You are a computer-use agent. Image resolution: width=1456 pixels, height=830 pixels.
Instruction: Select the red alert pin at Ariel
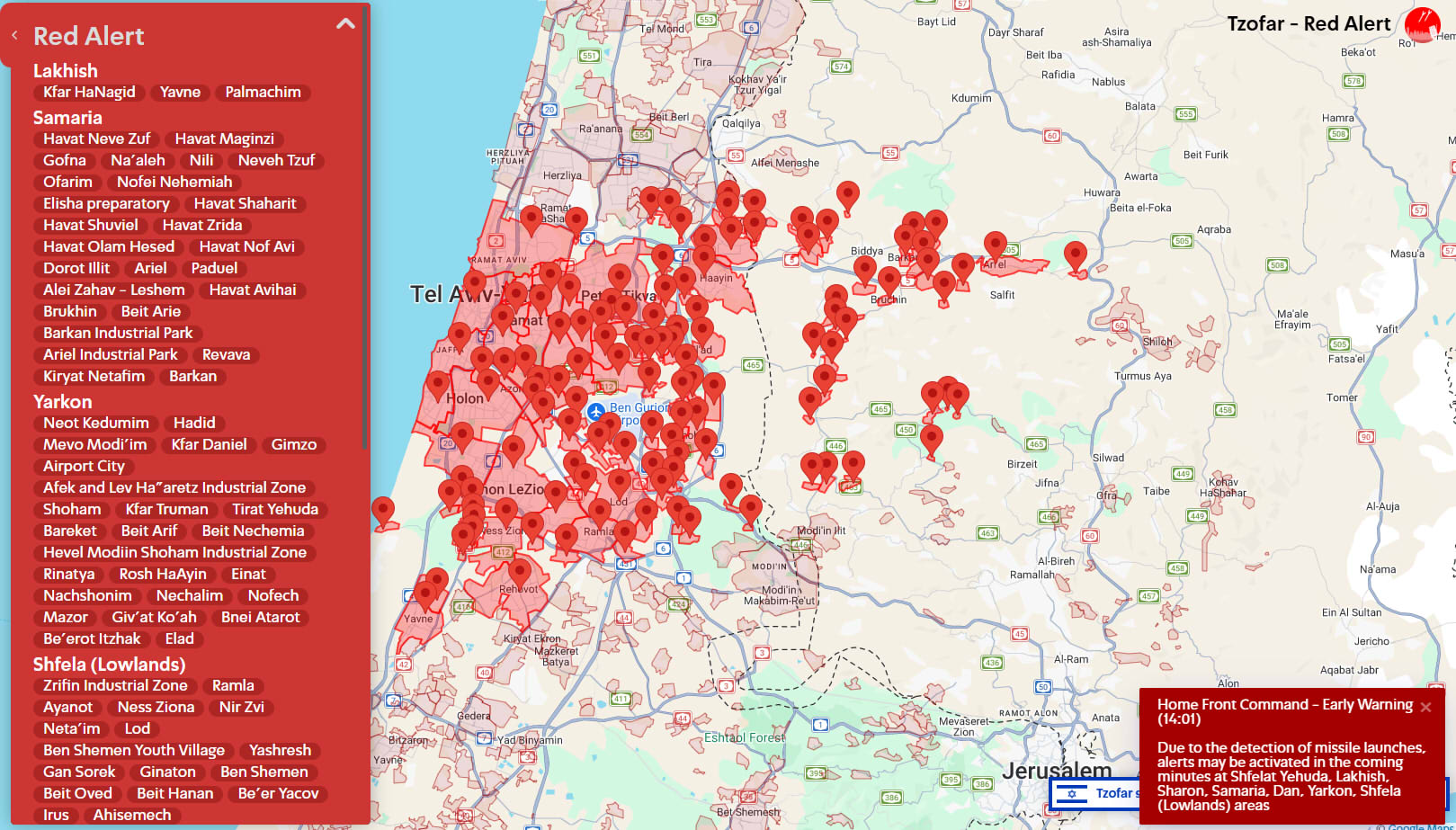995,245
